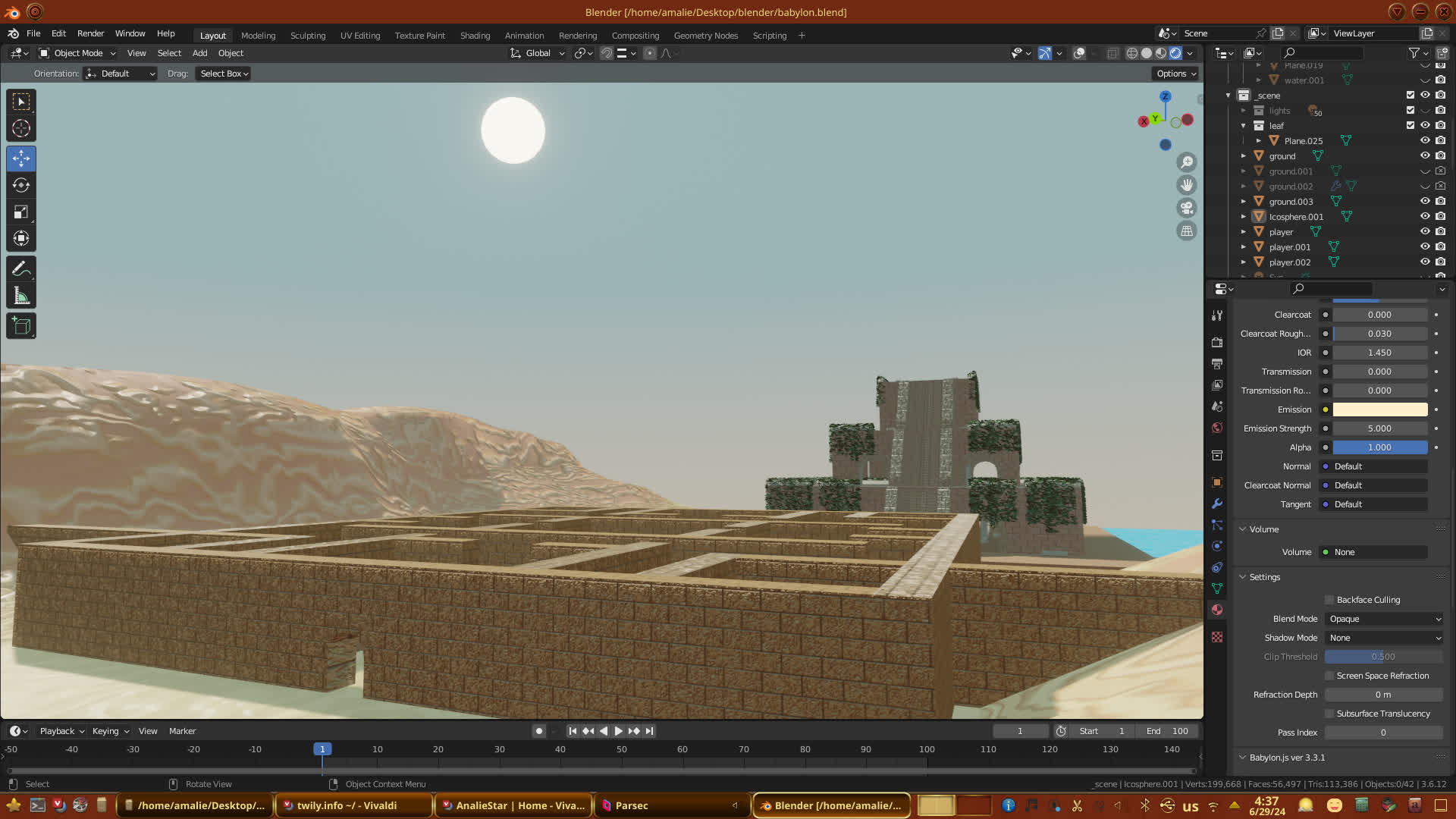Activate the Annotate pencil tool
The width and height of the screenshot is (1456, 819).
pos(21,268)
